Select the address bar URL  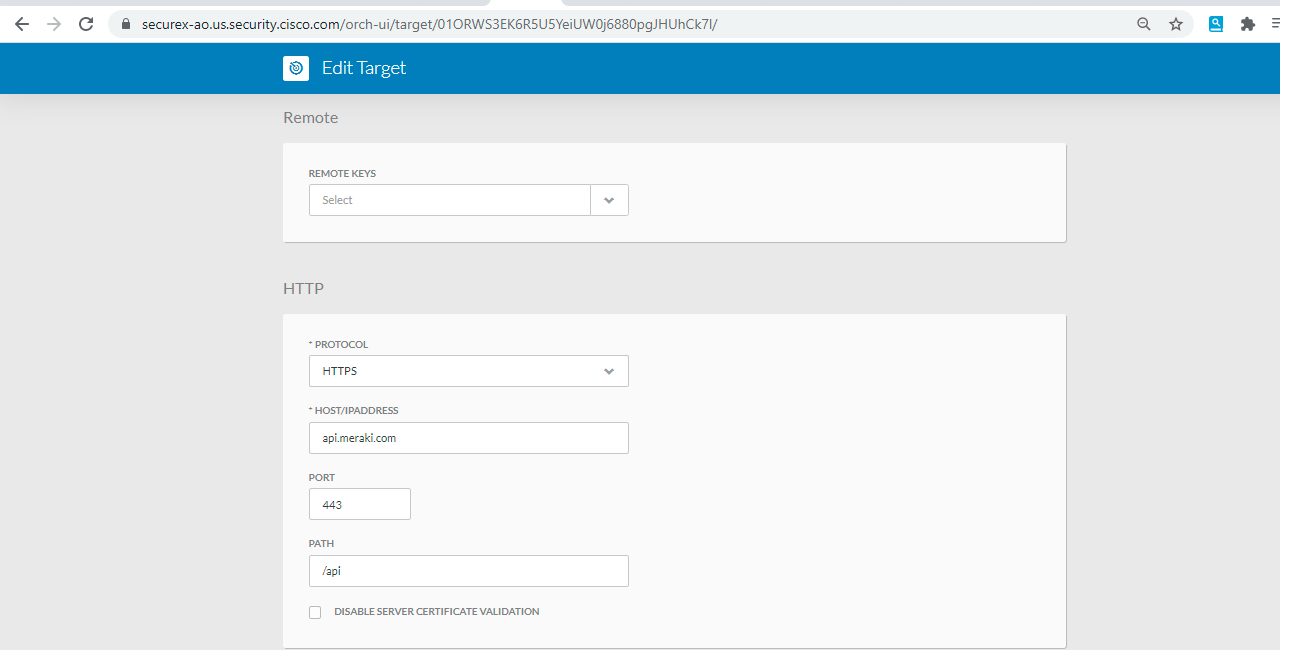(x=430, y=24)
